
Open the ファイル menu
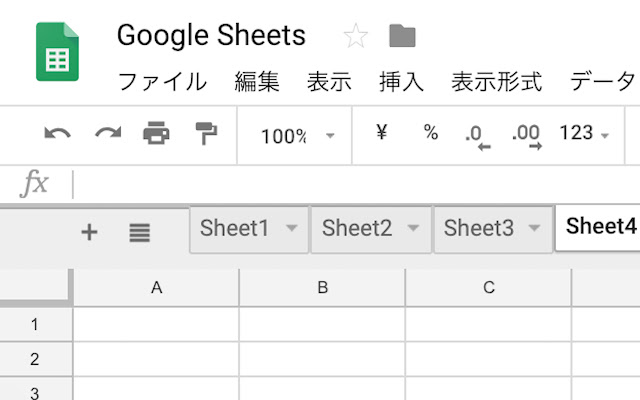coord(162,82)
